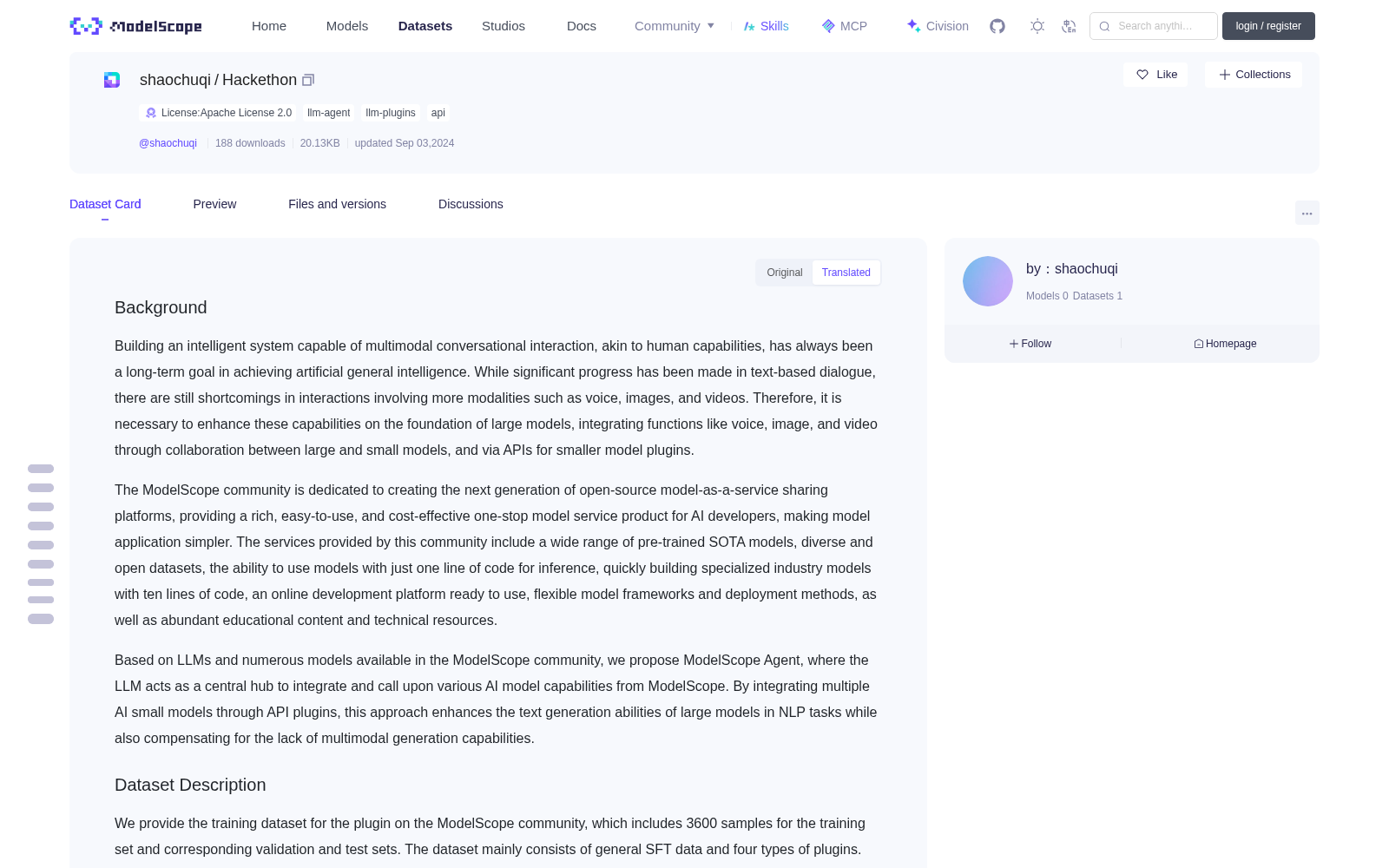Open the GitHub icon link
Screen dimensions: 1389x868
[997, 26]
